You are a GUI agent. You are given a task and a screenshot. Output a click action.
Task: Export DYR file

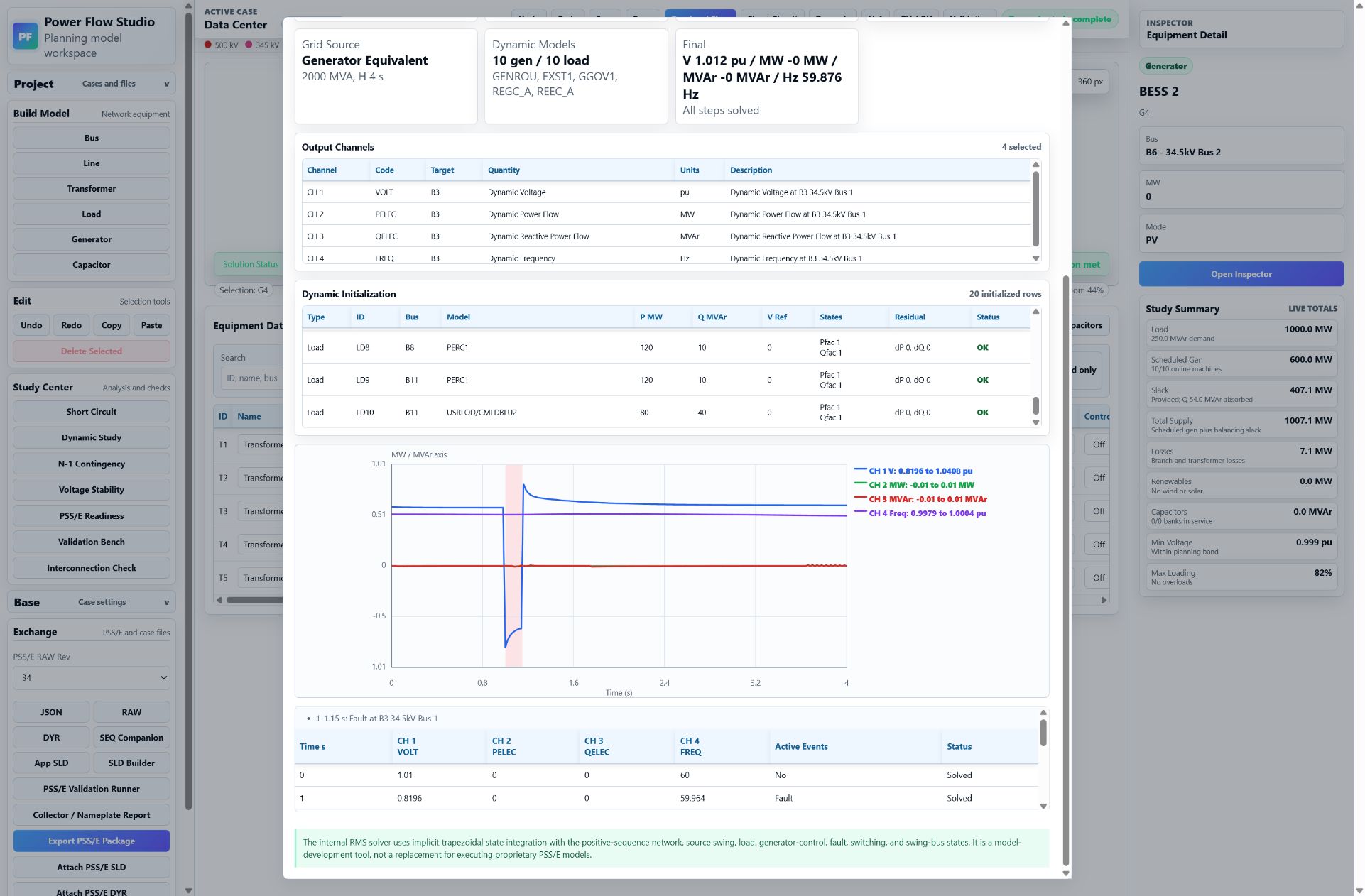(51, 738)
